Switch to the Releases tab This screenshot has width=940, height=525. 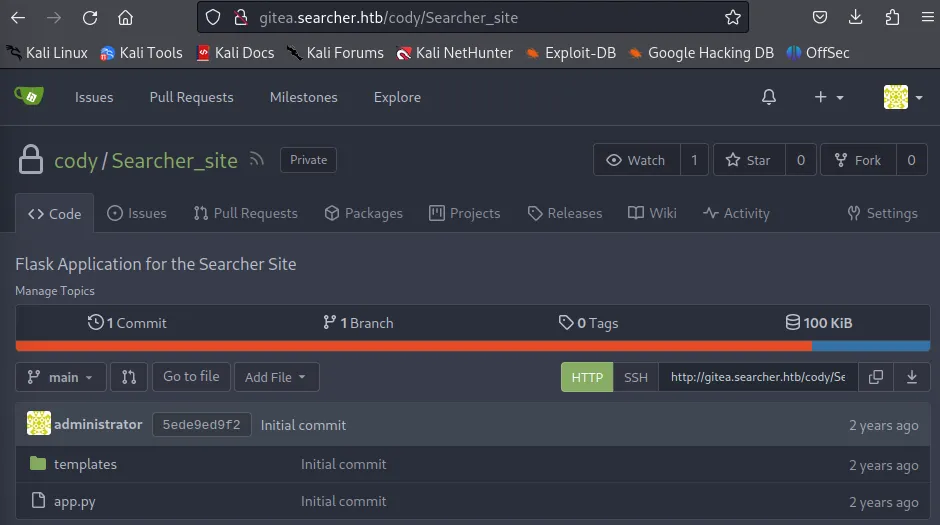(x=565, y=213)
